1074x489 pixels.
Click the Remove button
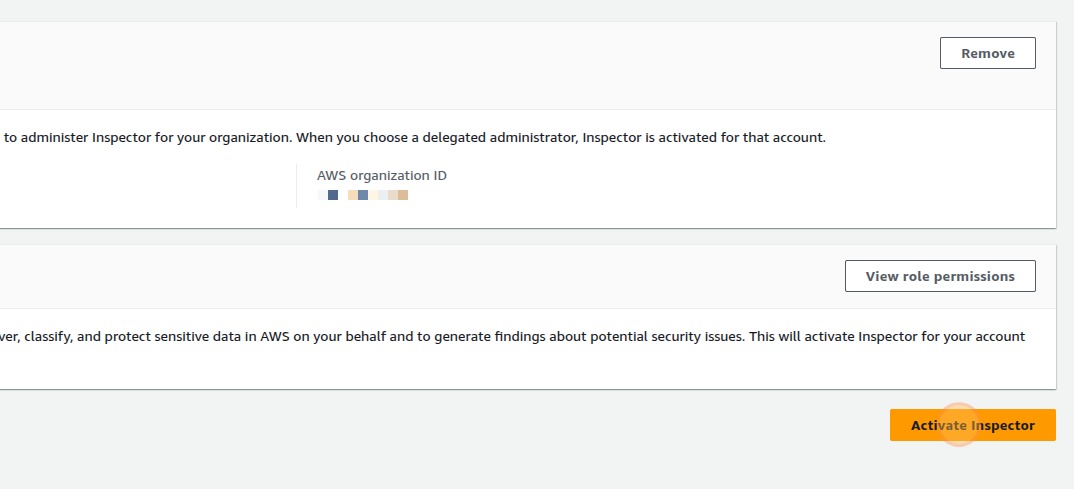[x=987, y=54]
